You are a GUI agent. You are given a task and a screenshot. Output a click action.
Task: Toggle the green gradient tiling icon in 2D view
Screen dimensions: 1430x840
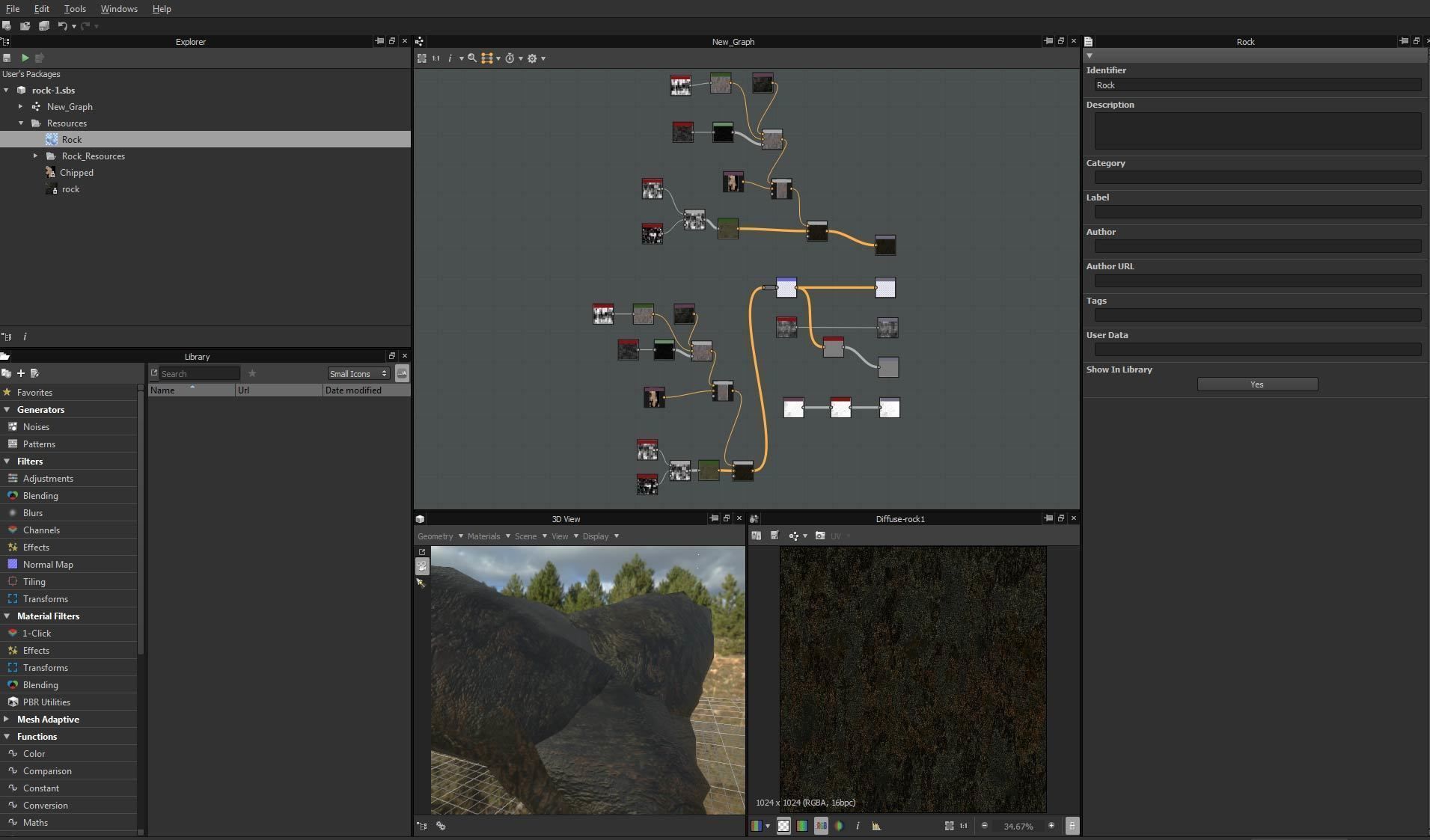(x=802, y=826)
